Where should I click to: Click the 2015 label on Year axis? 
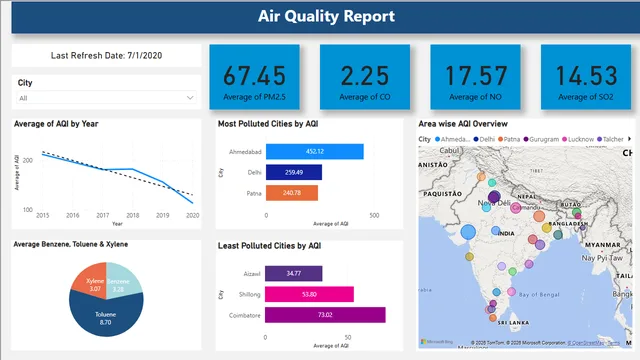tap(43, 215)
